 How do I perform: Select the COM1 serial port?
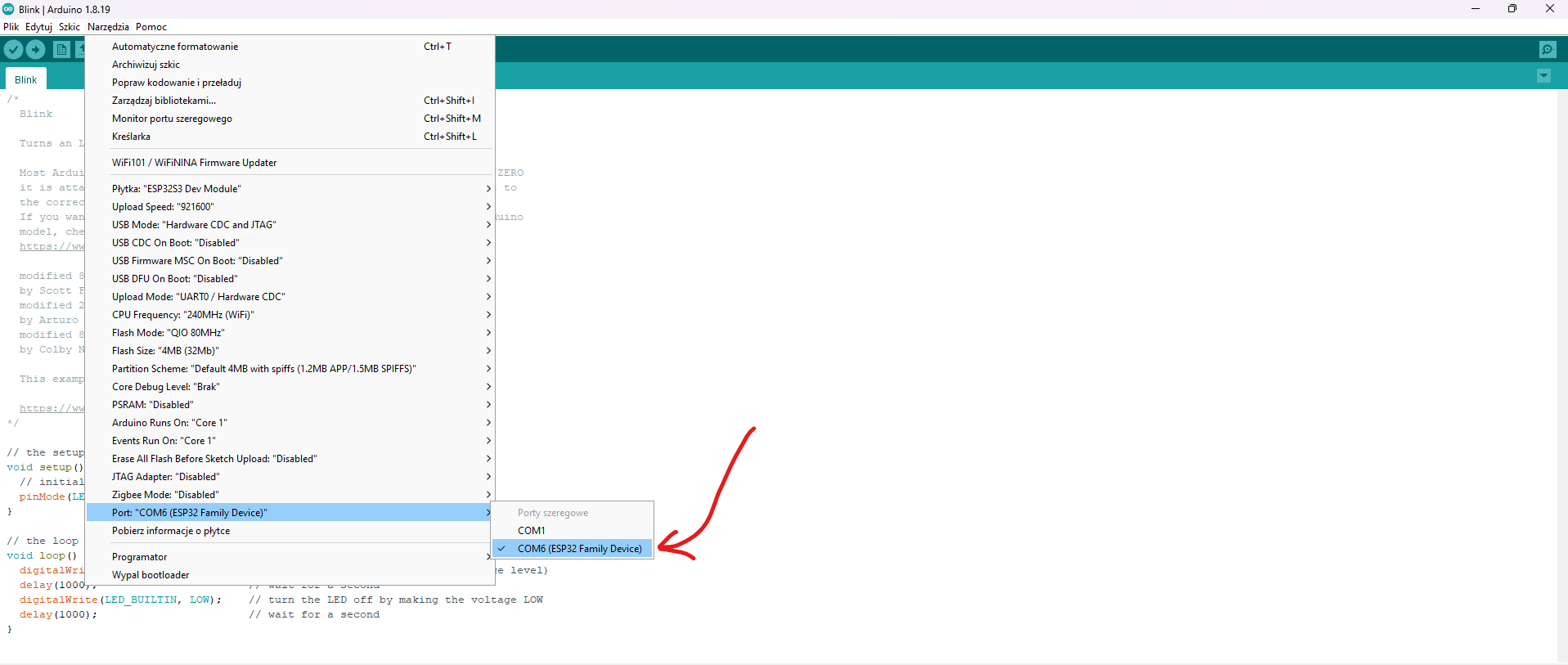point(573,531)
